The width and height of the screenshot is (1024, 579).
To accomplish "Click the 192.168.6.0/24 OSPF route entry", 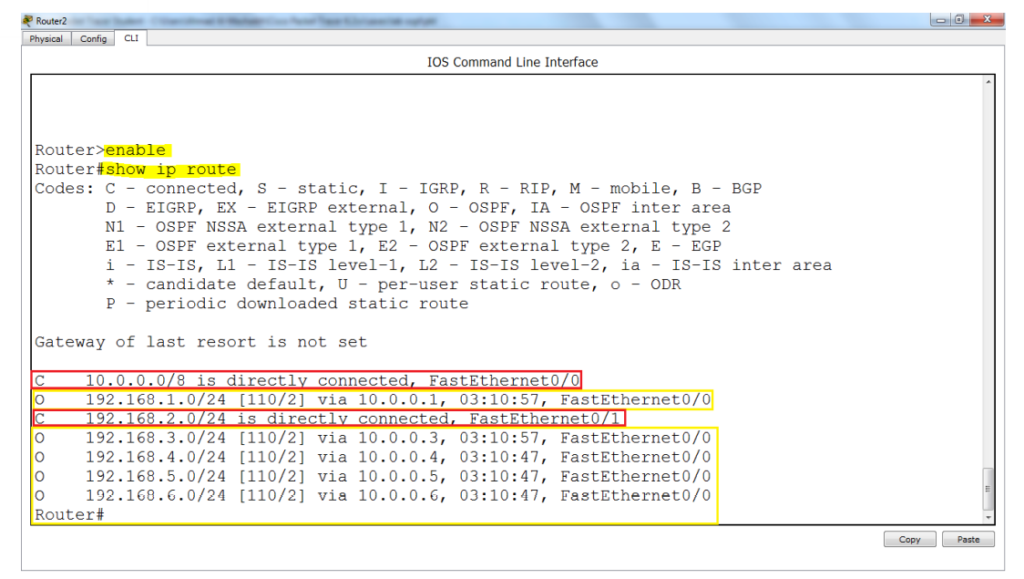I will click(x=372, y=495).
